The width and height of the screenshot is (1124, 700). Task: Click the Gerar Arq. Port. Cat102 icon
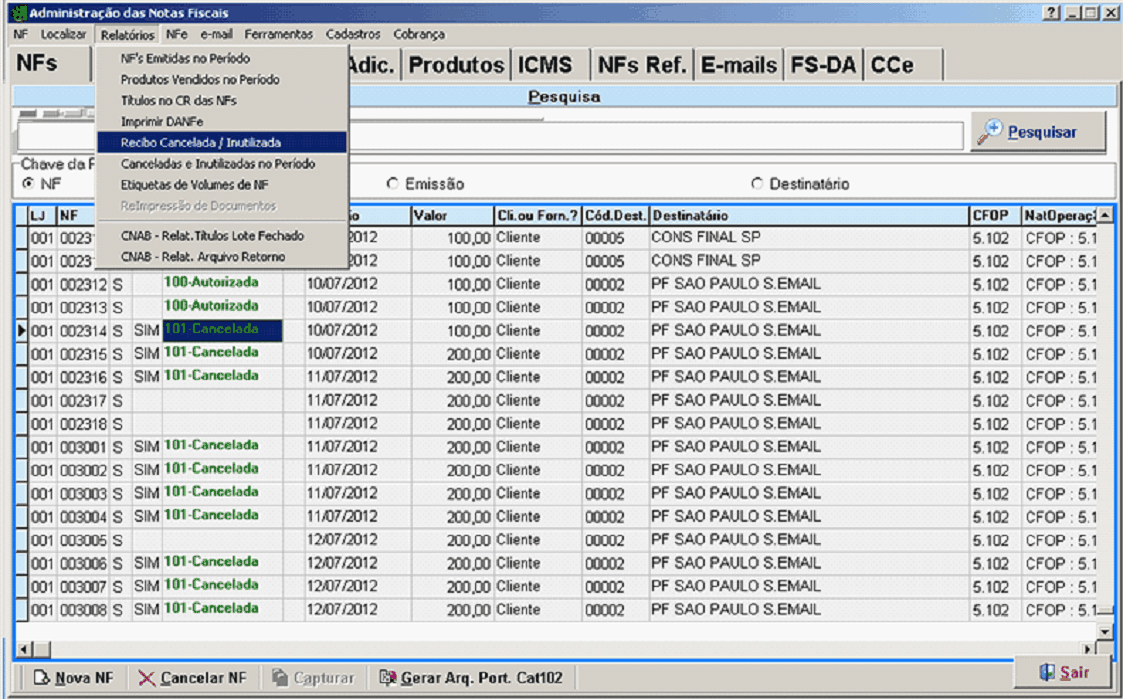388,678
